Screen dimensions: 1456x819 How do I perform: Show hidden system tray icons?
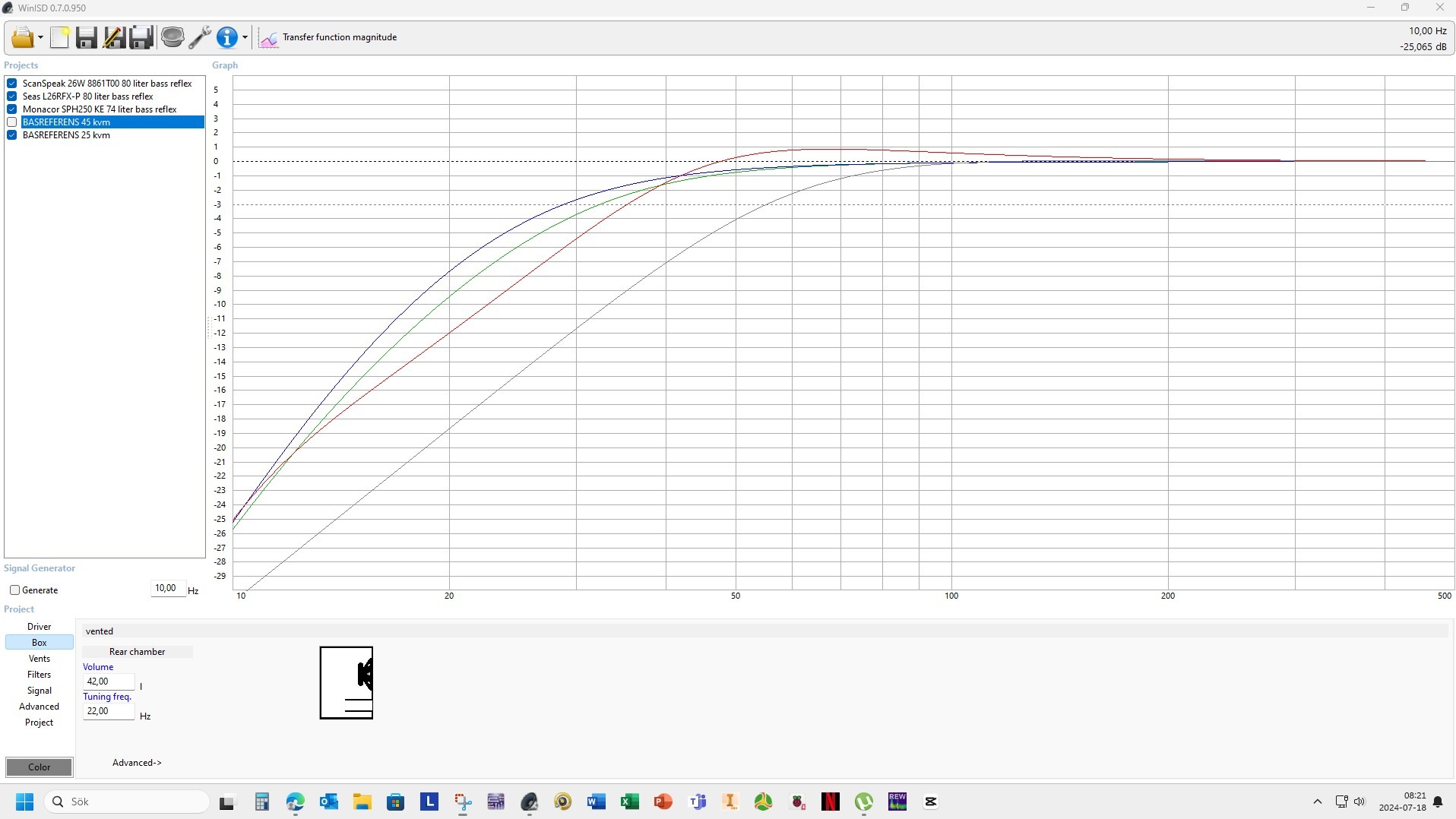pyautogui.click(x=1318, y=802)
